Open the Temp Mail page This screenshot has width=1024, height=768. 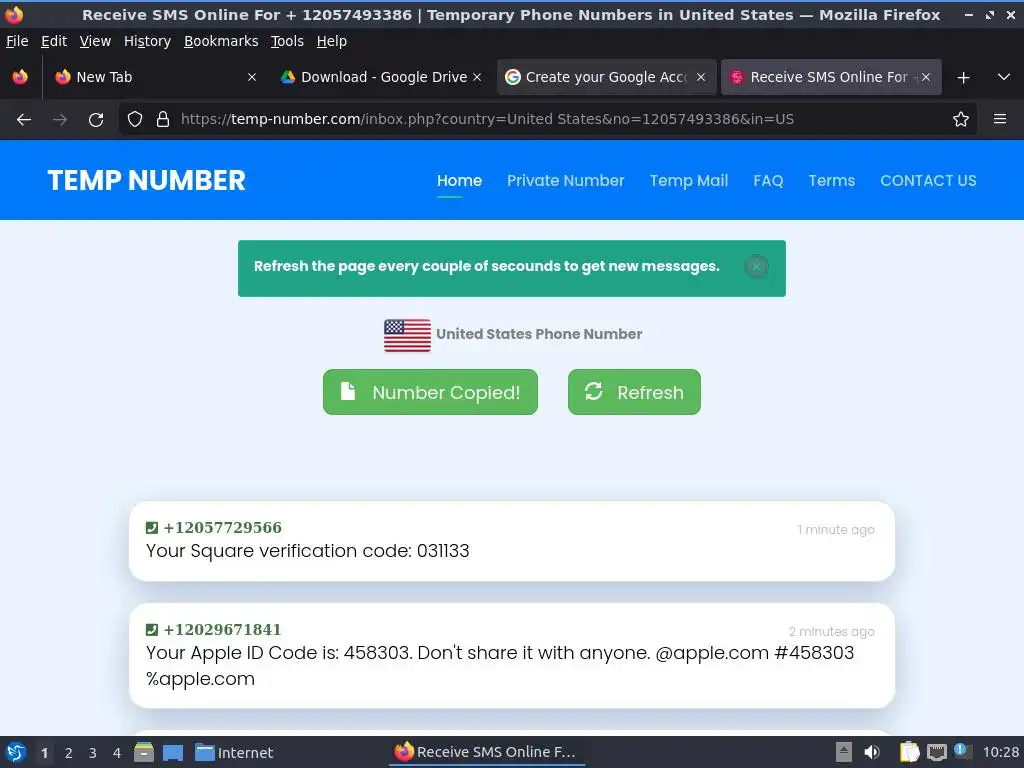tap(688, 181)
